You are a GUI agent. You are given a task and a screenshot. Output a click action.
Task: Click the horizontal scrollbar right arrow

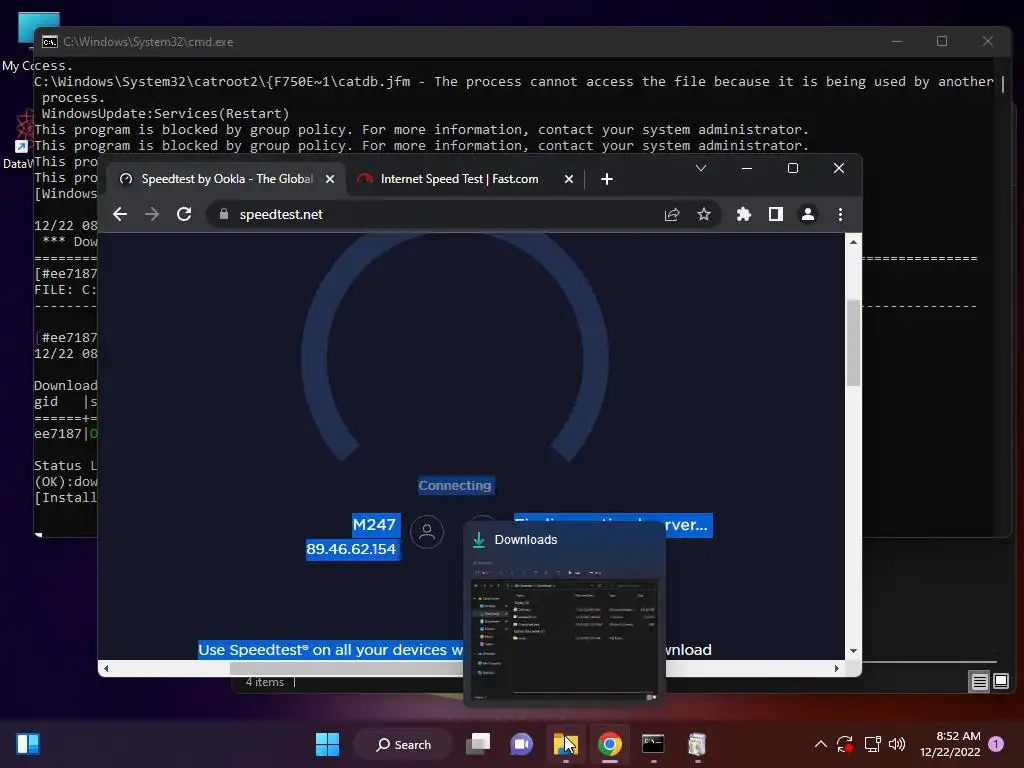click(837, 668)
